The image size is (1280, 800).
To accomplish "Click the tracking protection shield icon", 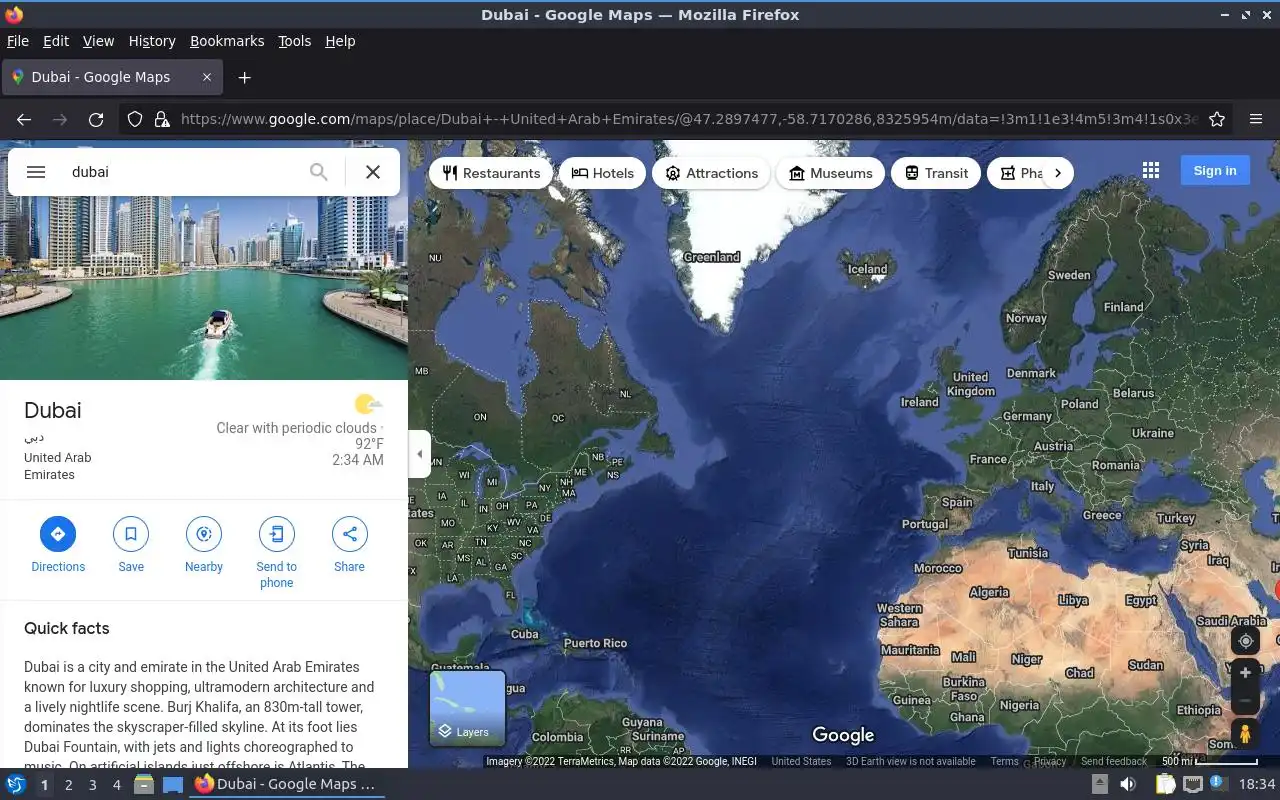I will [x=135, y=119].
